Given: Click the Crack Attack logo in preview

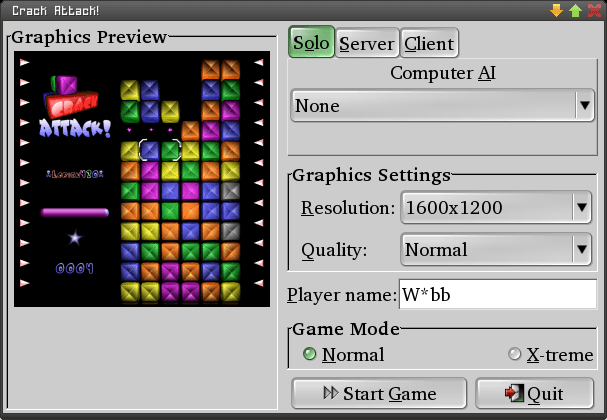Looking at the screenshot, I should tap(74, 107).
